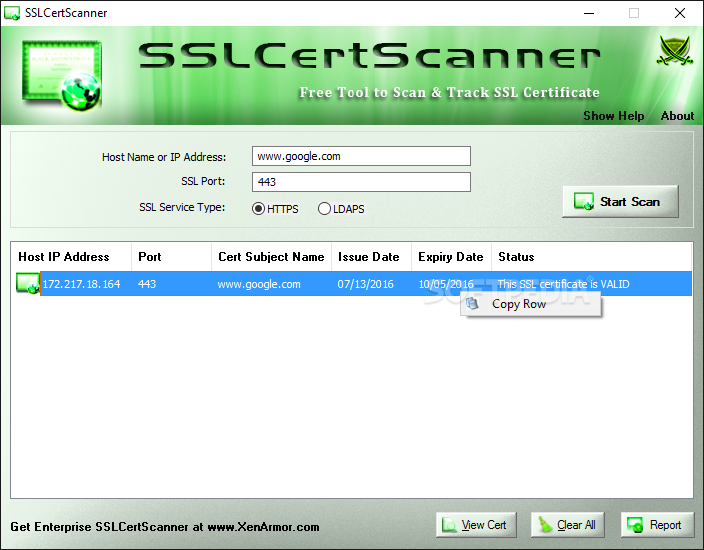Viewport: 704px width, 550px height.
Task: Sort by the Port column header
Action: point(171,257)
